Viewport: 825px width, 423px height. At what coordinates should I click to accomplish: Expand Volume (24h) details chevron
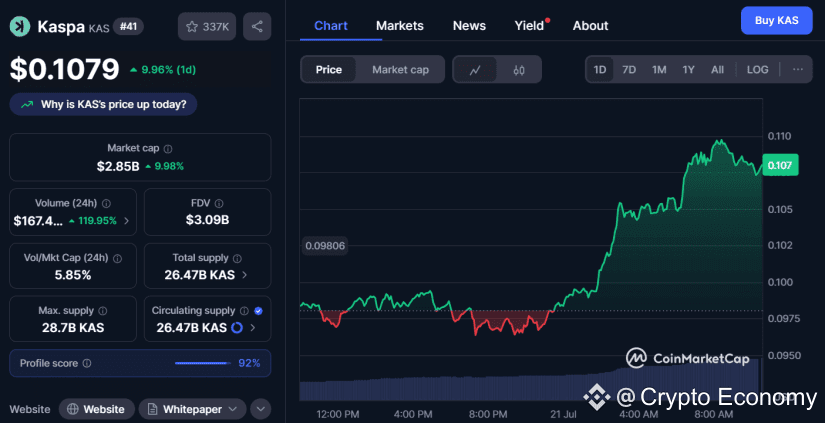click(x=126, y=221)
